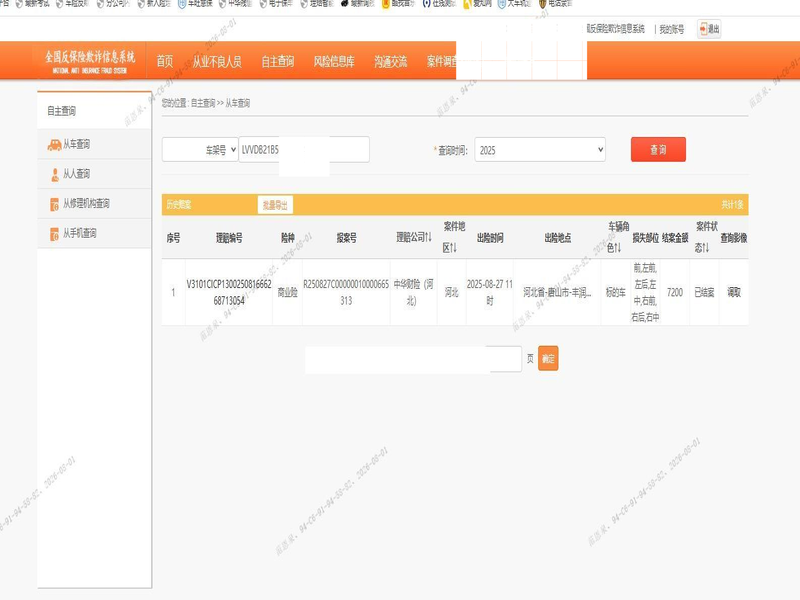Click location 河北省-唐山市-丰润 cell
The image size is (800, 600).
(x=557, y=292)
